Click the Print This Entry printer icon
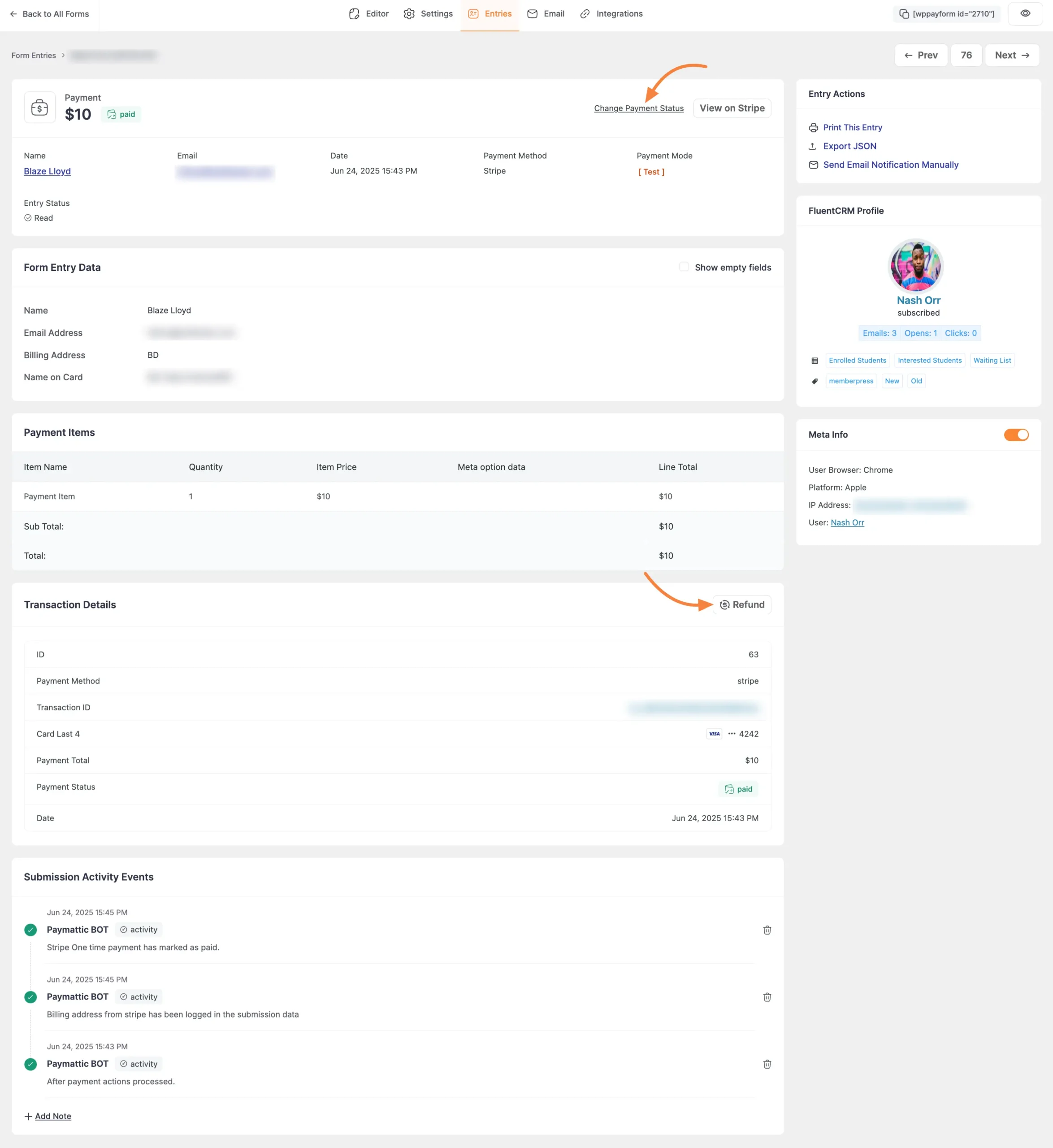The height and width of the screenshot is (1148, 1053). [813, 128]
